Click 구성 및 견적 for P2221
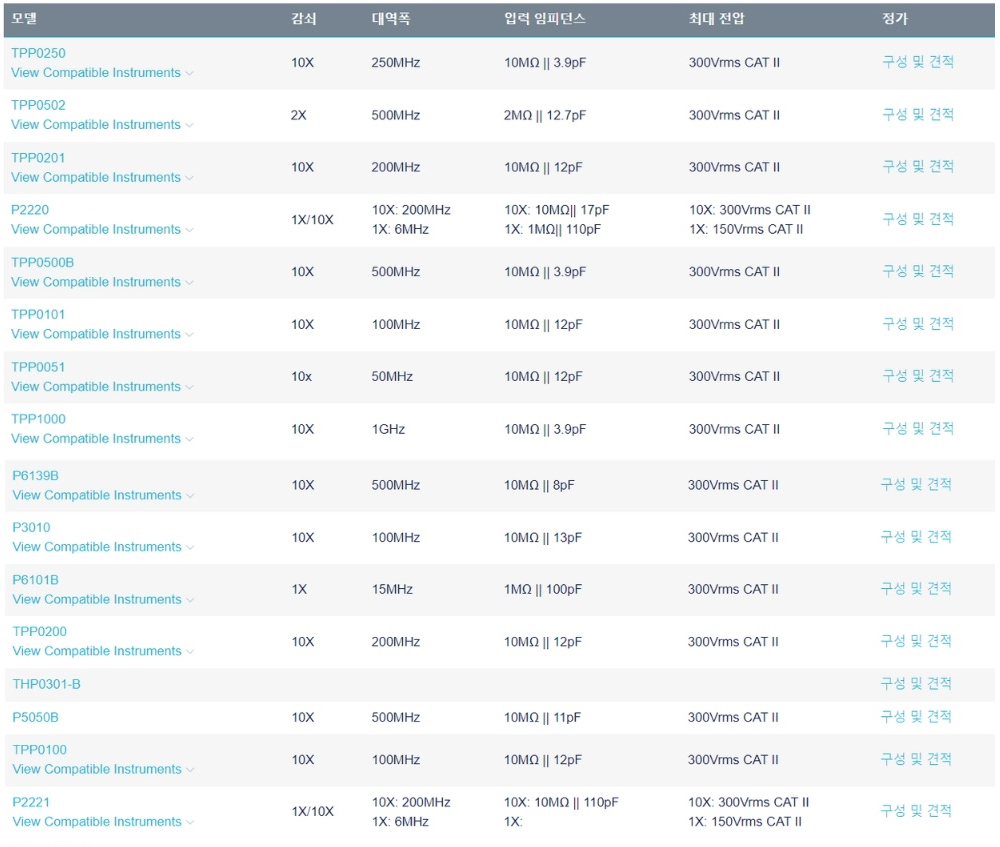Viewport: 1000px width, 847px height. tap(916, 811)
